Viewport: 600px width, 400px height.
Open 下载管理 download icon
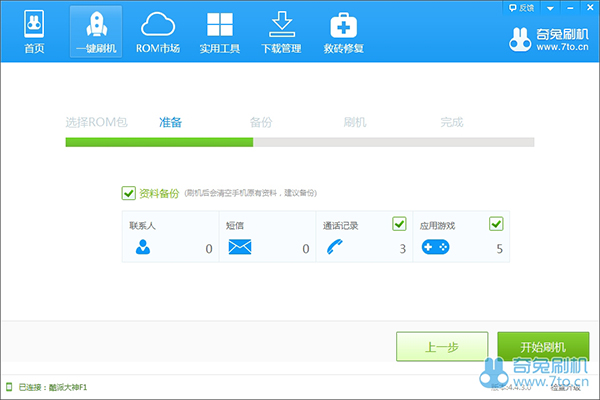(282, 24)
